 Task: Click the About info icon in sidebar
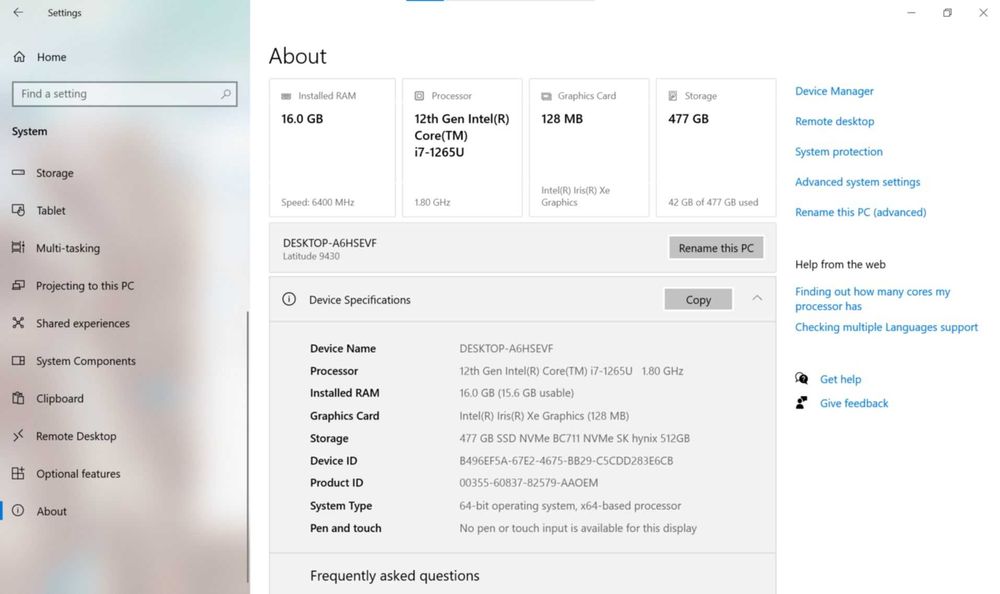pos(18,510)
